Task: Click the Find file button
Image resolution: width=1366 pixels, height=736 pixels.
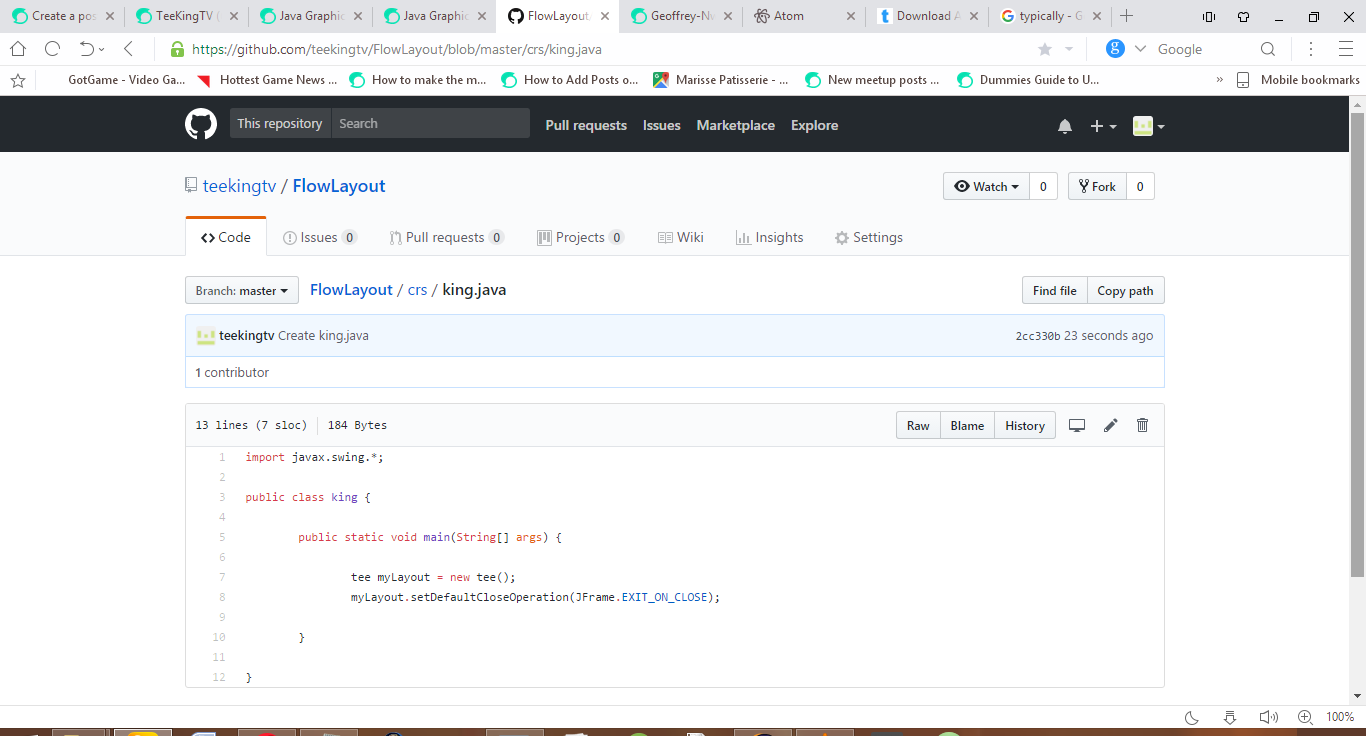Action: pos(1054,290)
